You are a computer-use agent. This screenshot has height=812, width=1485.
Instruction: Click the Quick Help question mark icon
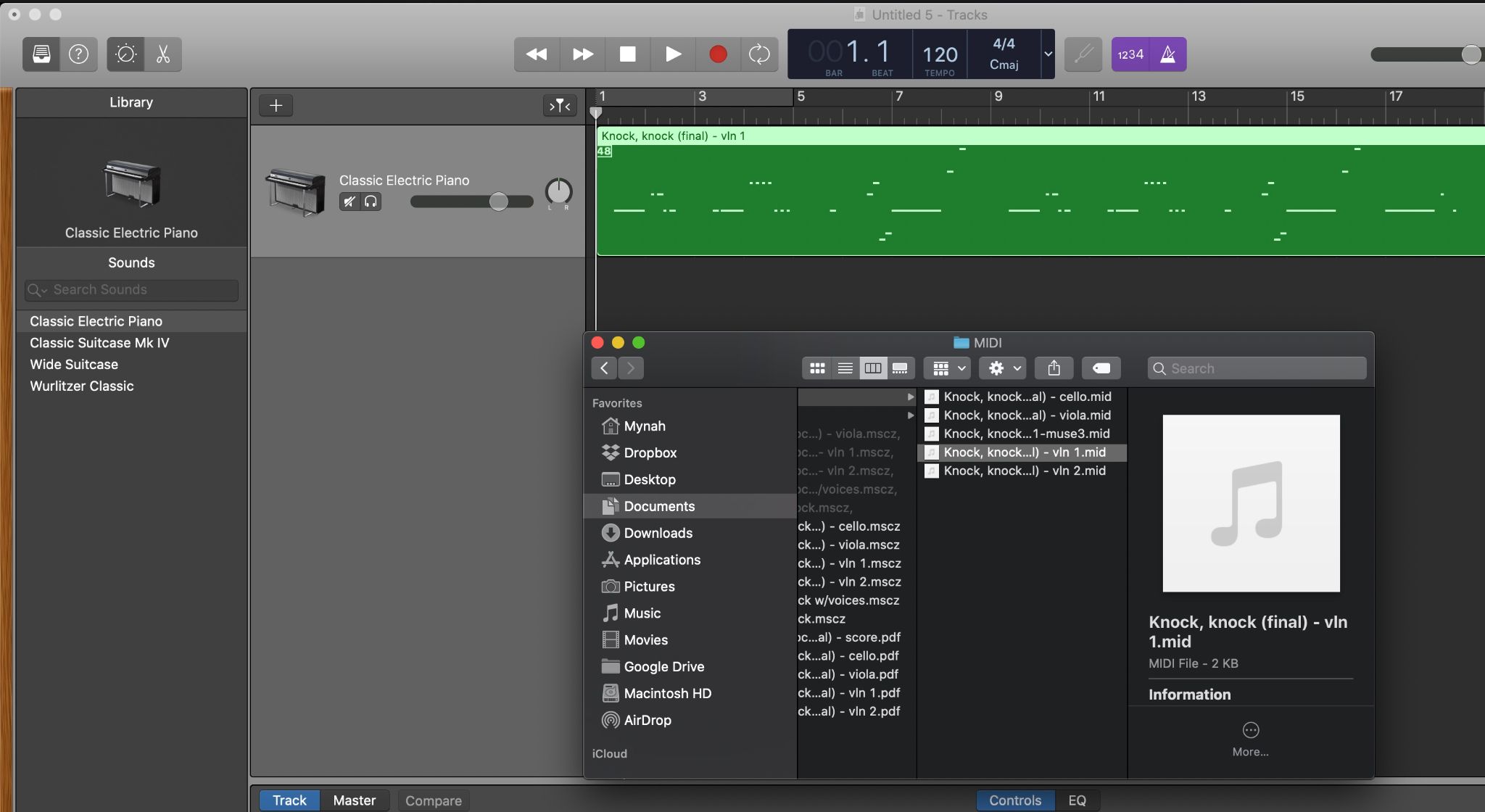pos(78,54)
